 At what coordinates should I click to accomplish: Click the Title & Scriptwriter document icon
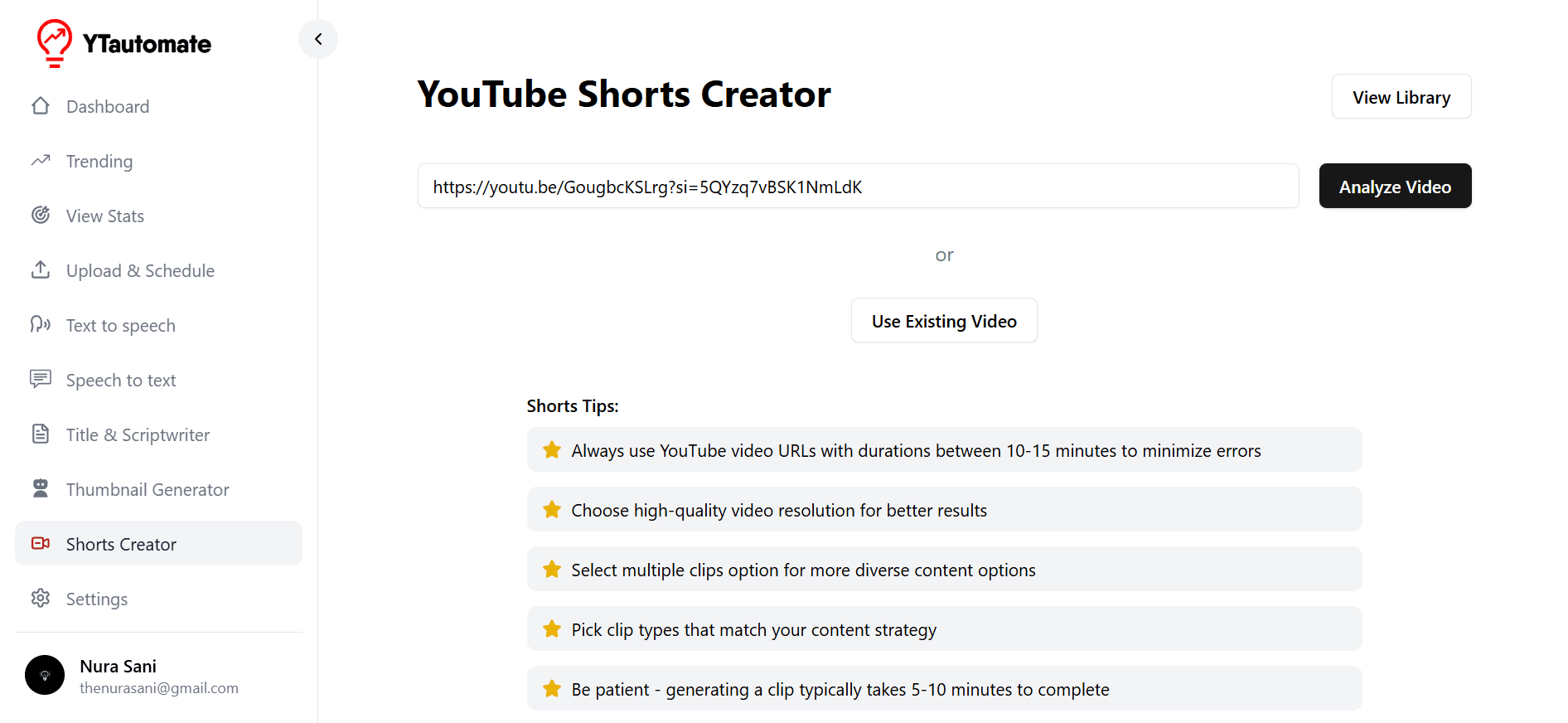41,434
